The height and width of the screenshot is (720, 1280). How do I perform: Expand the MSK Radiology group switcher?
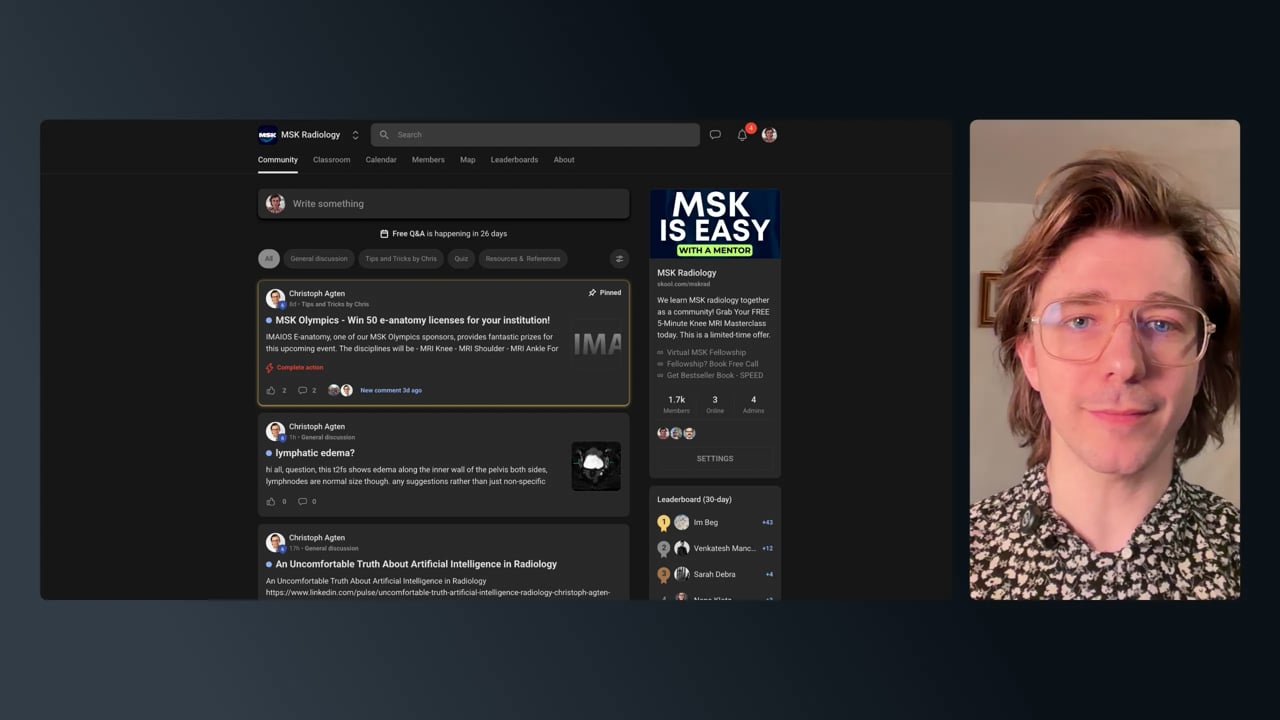(355, 135)
